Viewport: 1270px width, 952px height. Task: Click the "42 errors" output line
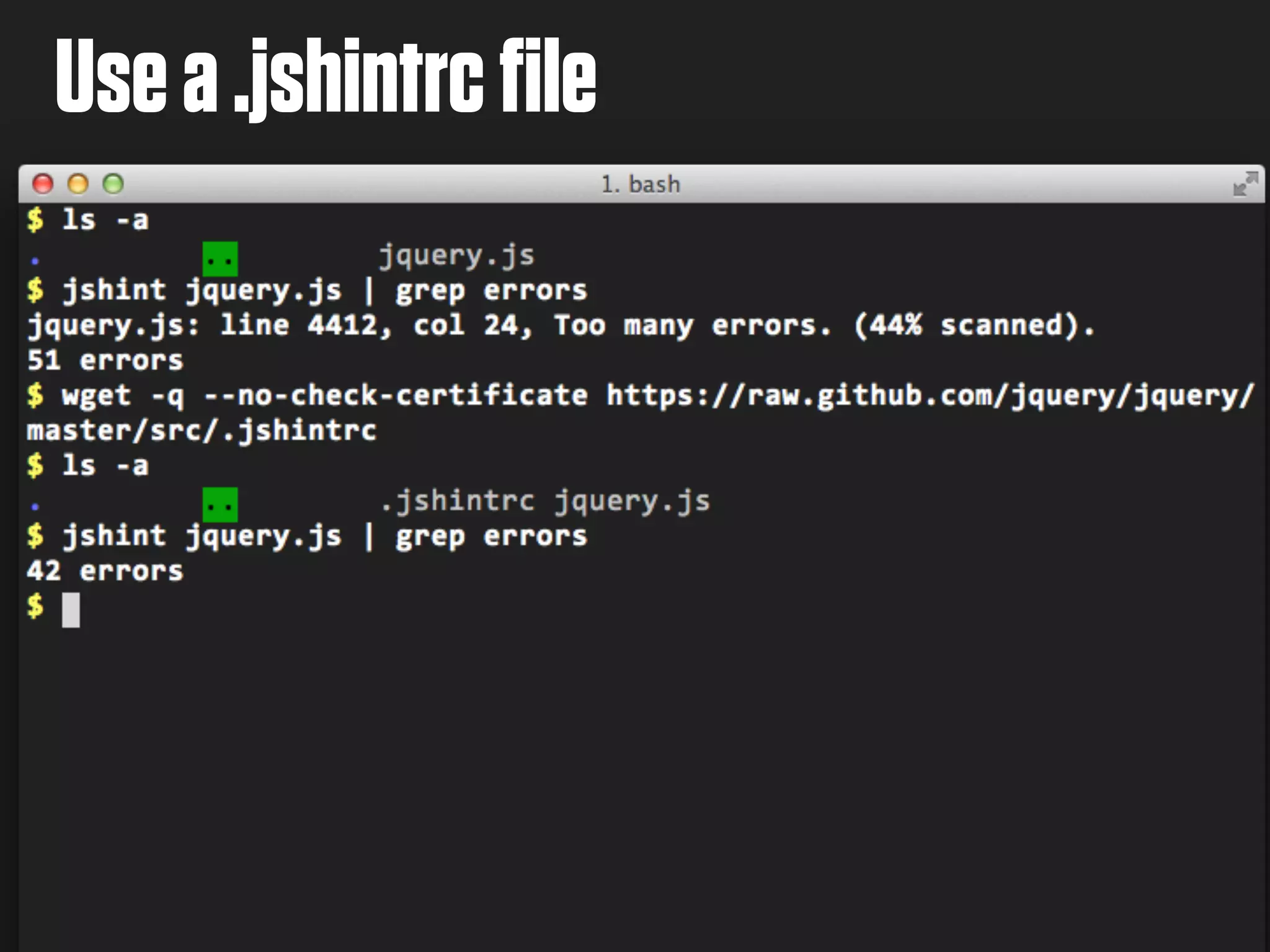click(x=105, y=571)
